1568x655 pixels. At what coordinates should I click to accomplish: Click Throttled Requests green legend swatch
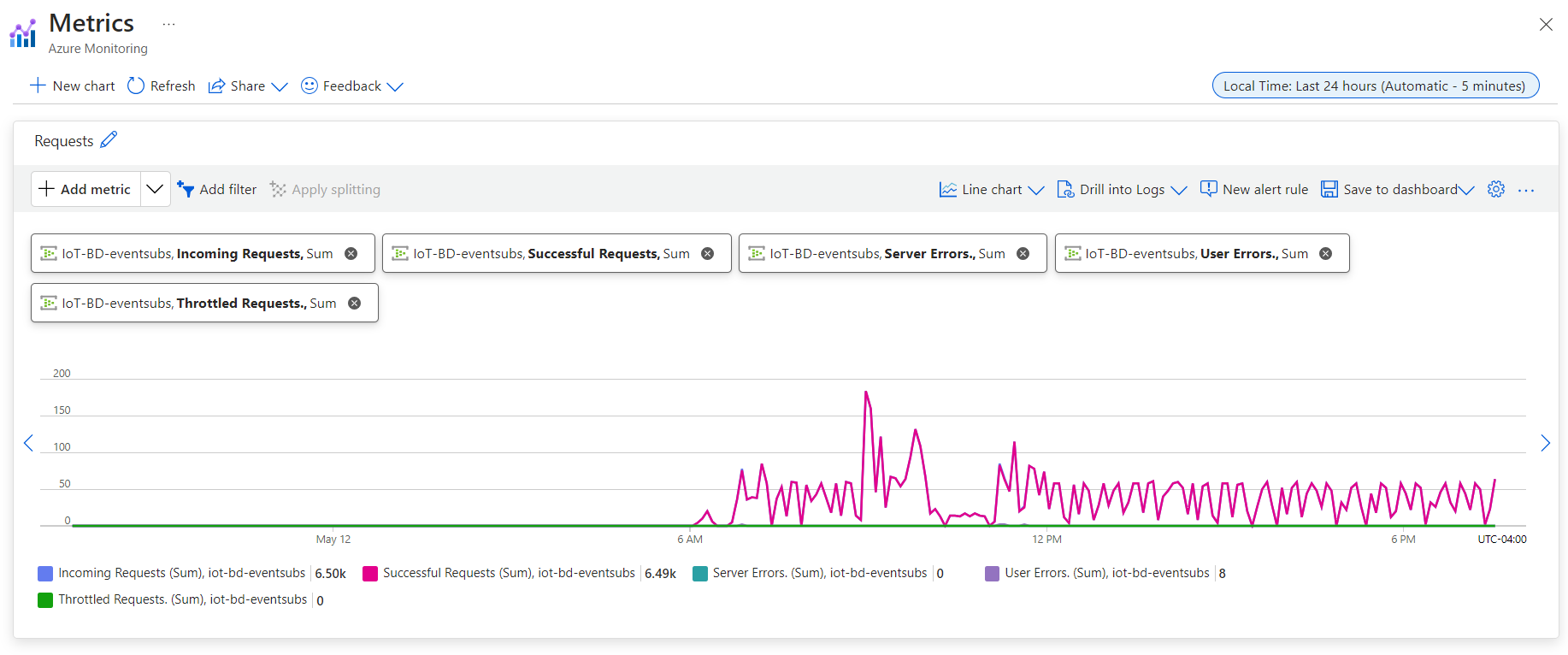45,599
